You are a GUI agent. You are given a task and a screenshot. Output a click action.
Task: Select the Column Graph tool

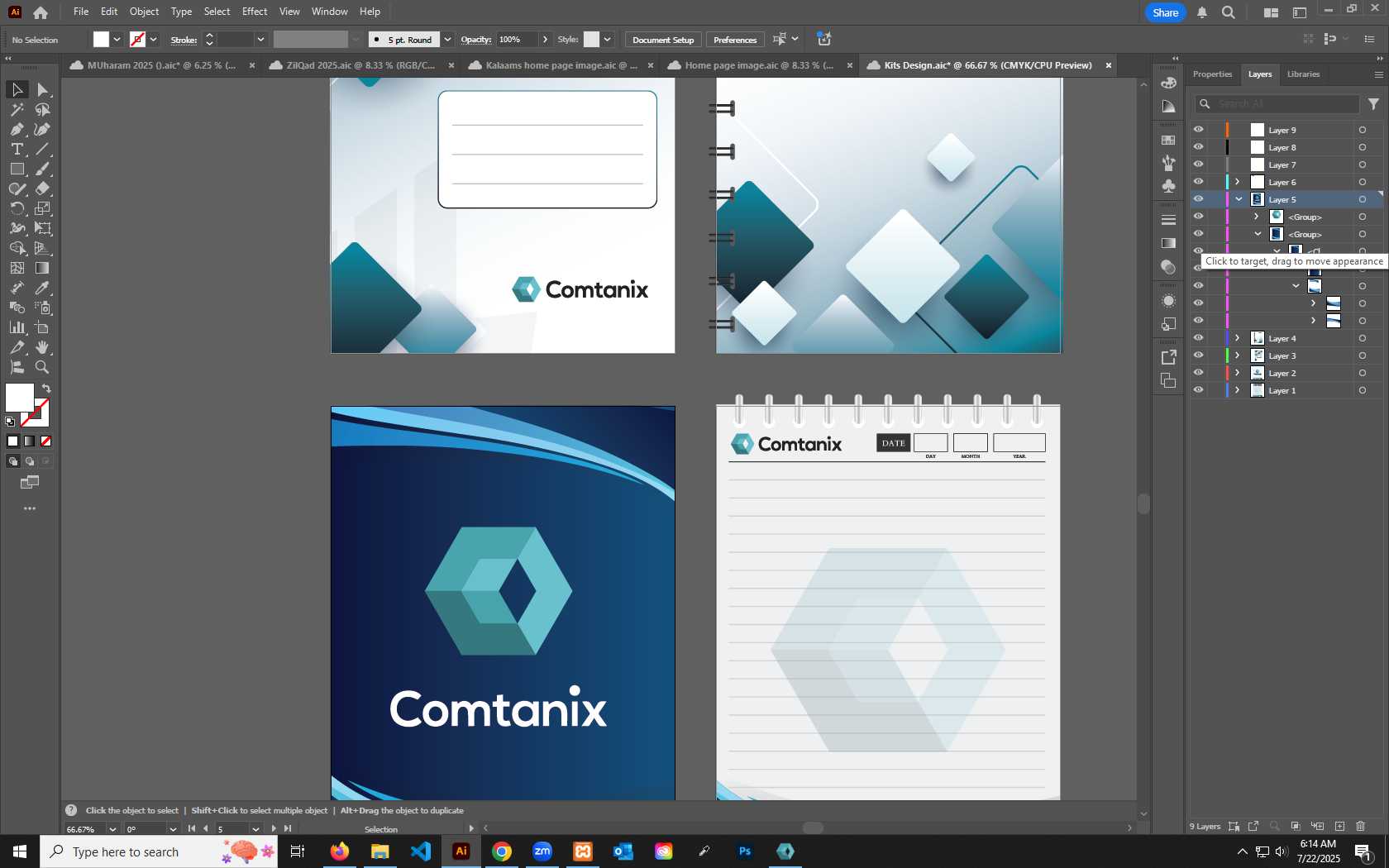pyautogui.click(x=17, y=327)
